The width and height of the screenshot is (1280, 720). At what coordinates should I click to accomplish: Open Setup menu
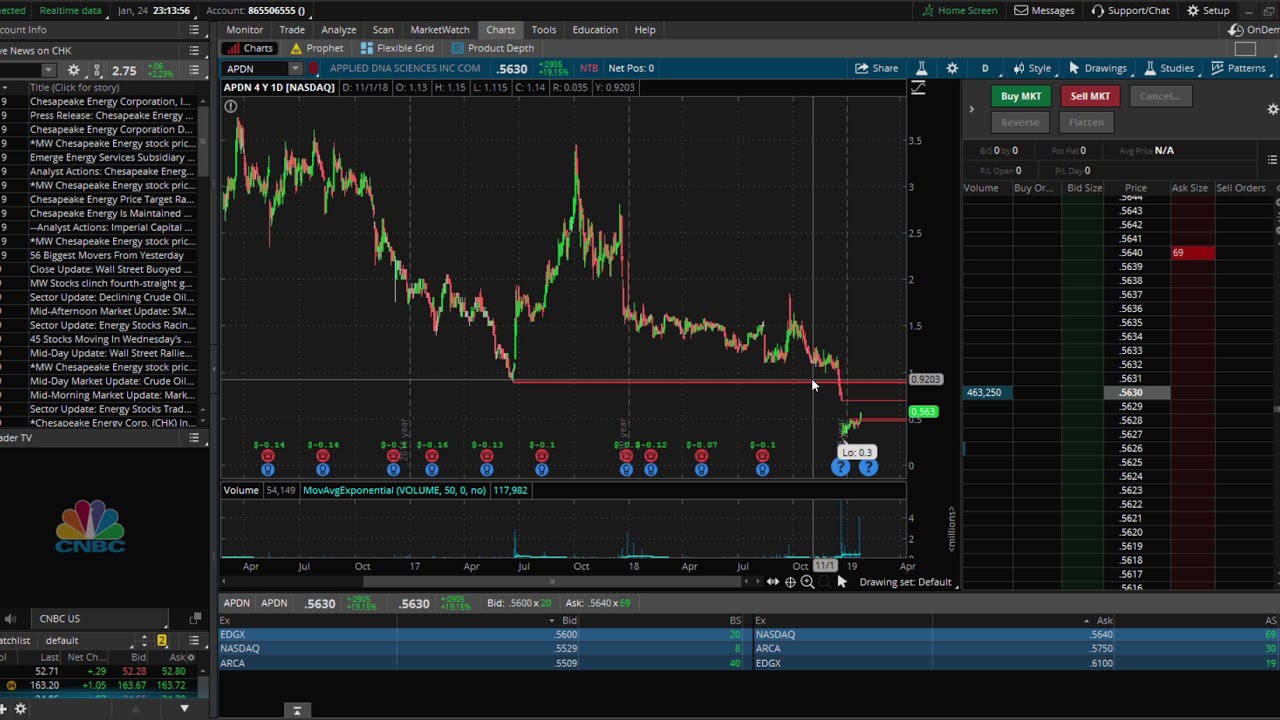pos(1208,10)
